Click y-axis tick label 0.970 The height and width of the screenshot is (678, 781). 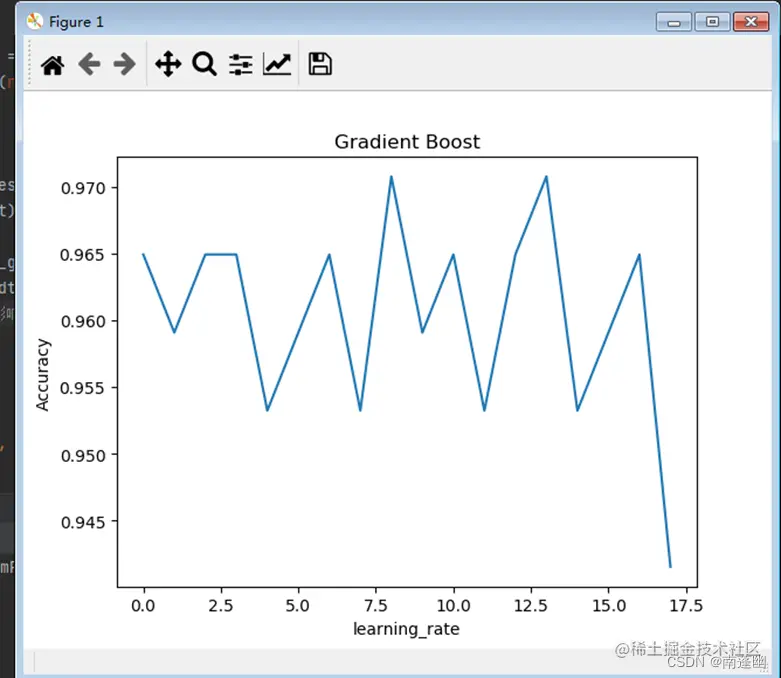[83, 188]
